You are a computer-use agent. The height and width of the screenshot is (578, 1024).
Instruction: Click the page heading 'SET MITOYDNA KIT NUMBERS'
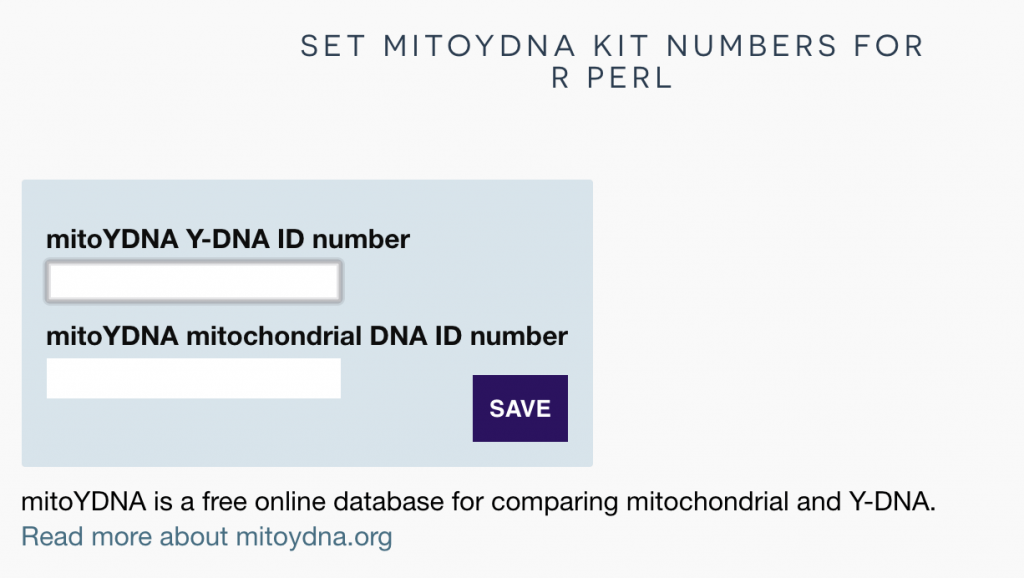click(610, 45)
